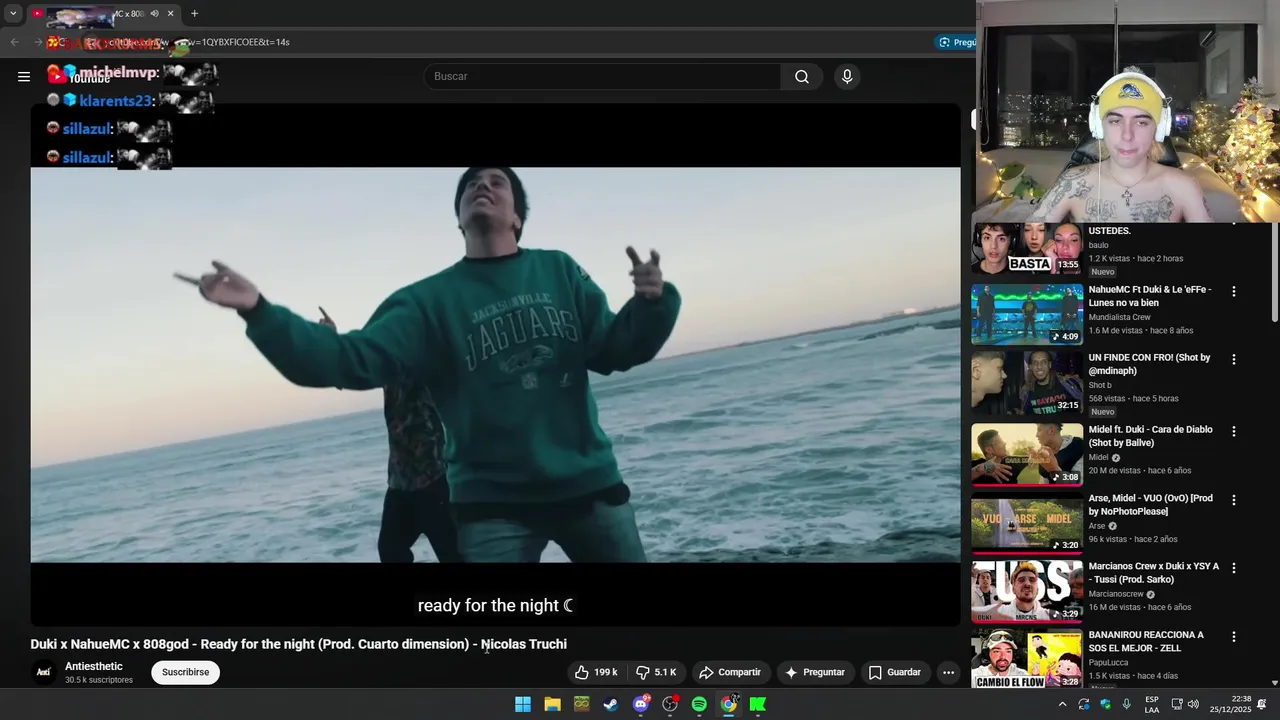Viewport: 1280px width, 720px height.
Task: Click the Compartir share button
Action: tap(730, 672)
